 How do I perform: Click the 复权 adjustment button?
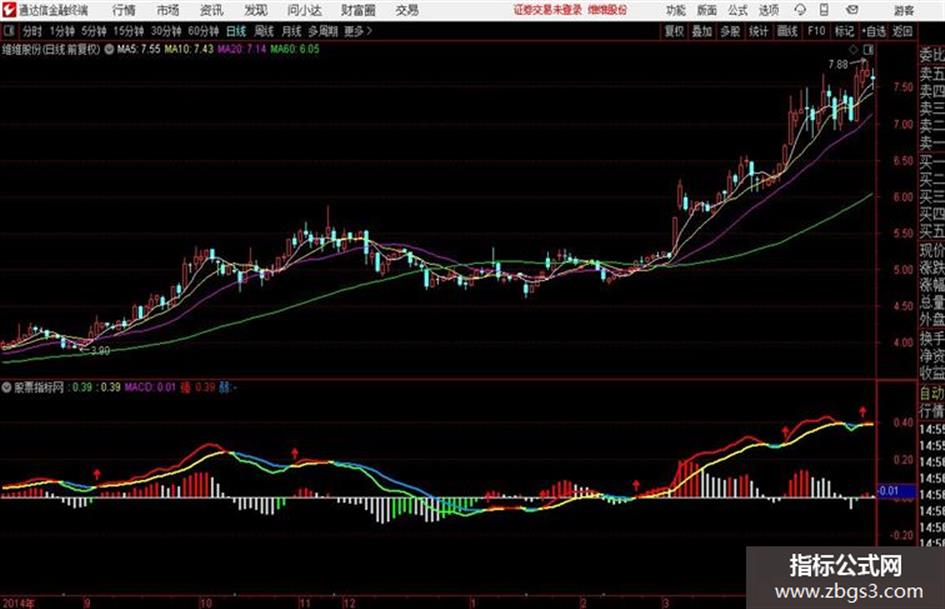674,31
